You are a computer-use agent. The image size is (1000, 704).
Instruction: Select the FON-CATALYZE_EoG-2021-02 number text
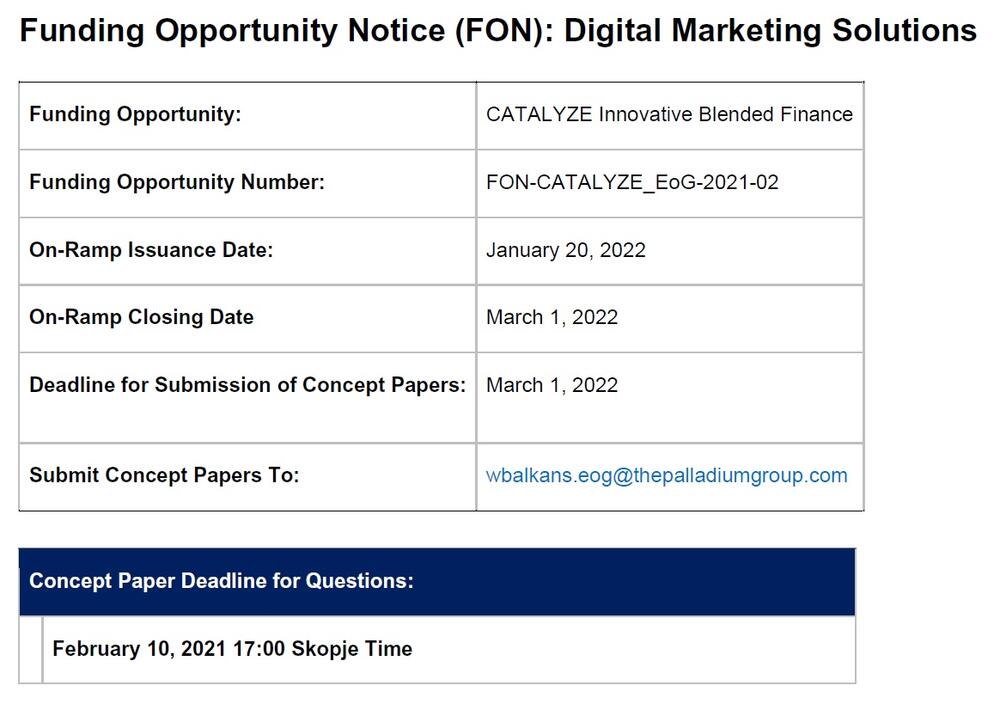632,183
